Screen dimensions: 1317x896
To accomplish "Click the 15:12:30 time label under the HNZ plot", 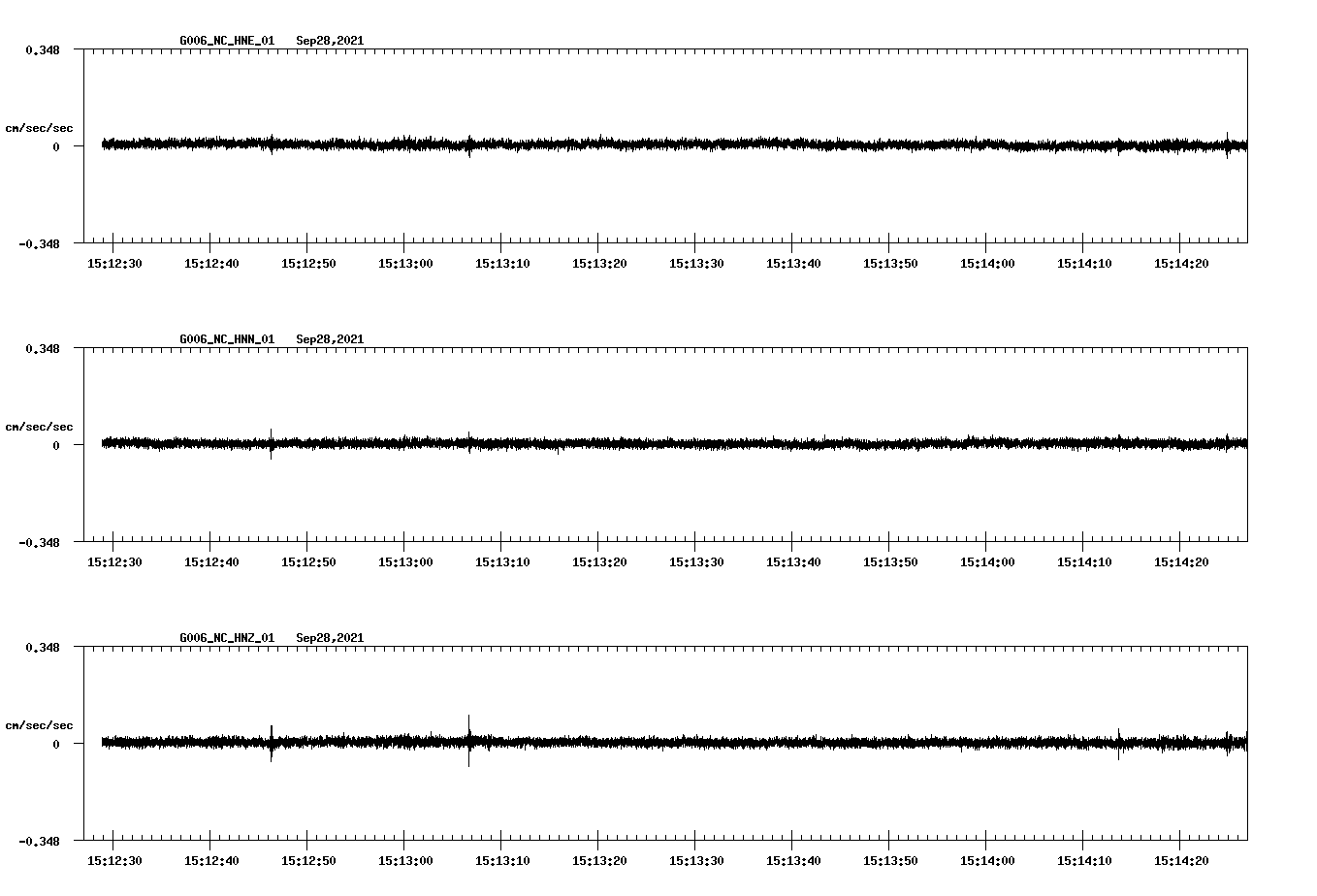I will 114,860.
